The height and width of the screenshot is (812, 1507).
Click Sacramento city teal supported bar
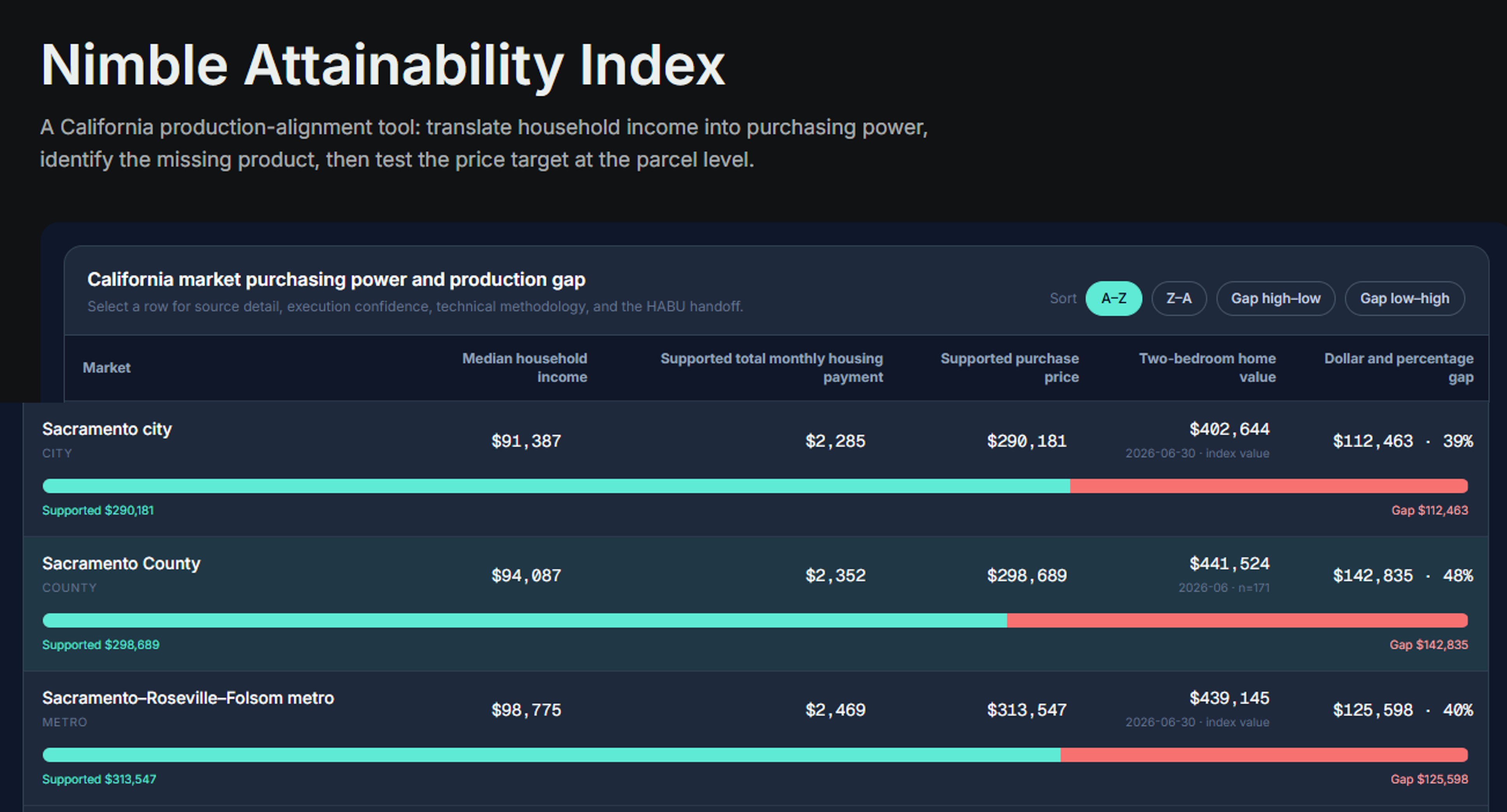coord(556,486)
